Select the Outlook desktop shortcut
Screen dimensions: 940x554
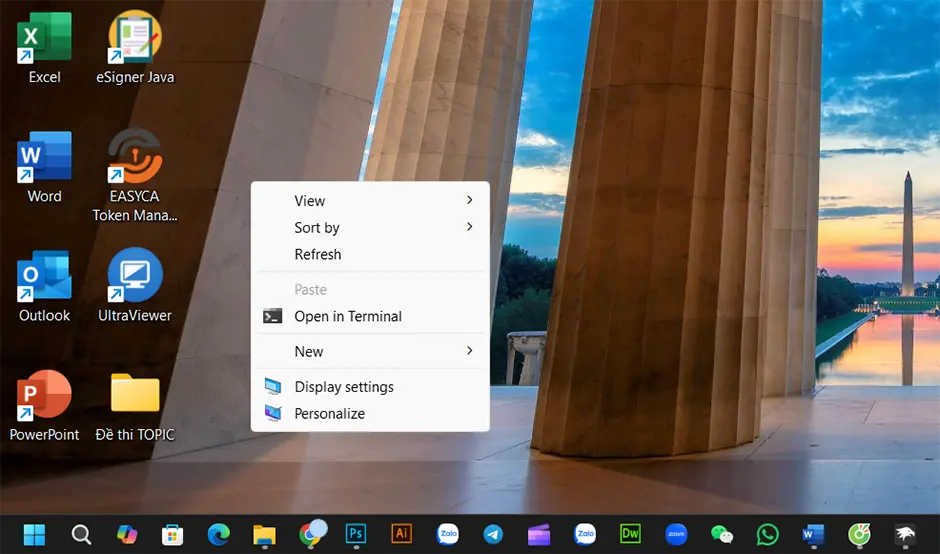44,287
